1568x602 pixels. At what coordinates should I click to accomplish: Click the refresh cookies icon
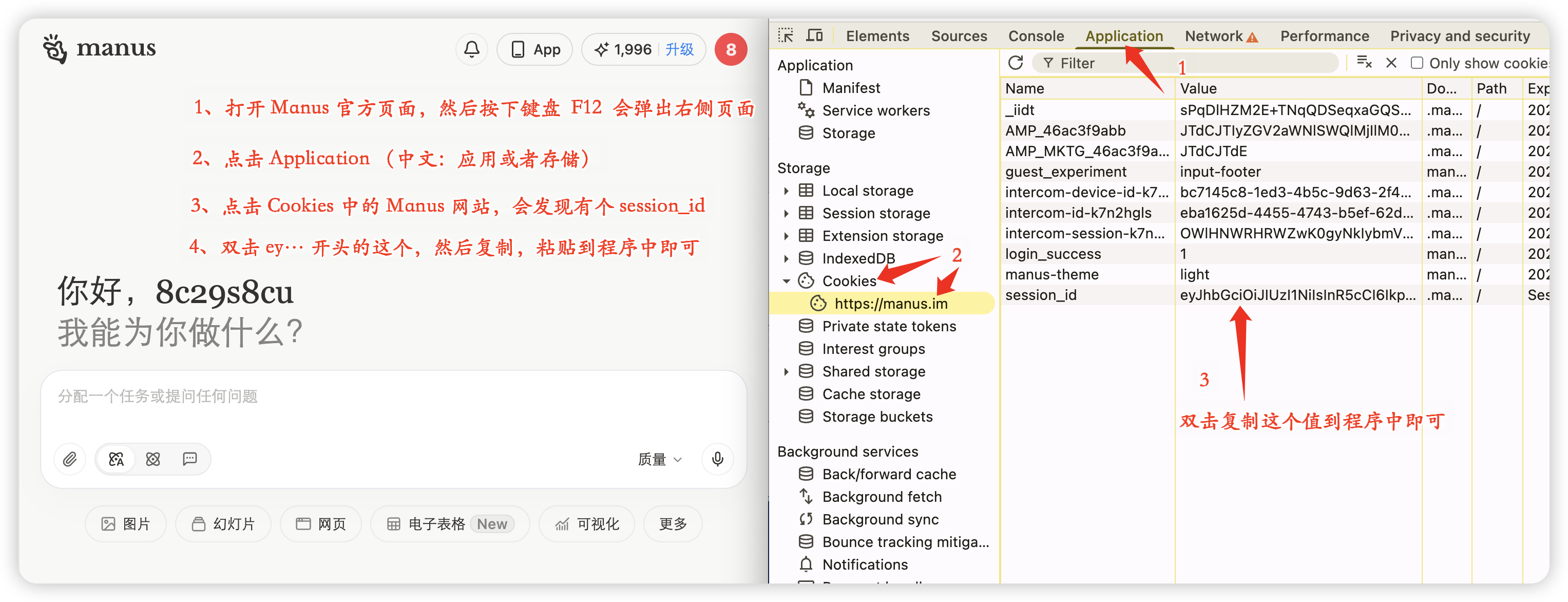pos(1016,63)
